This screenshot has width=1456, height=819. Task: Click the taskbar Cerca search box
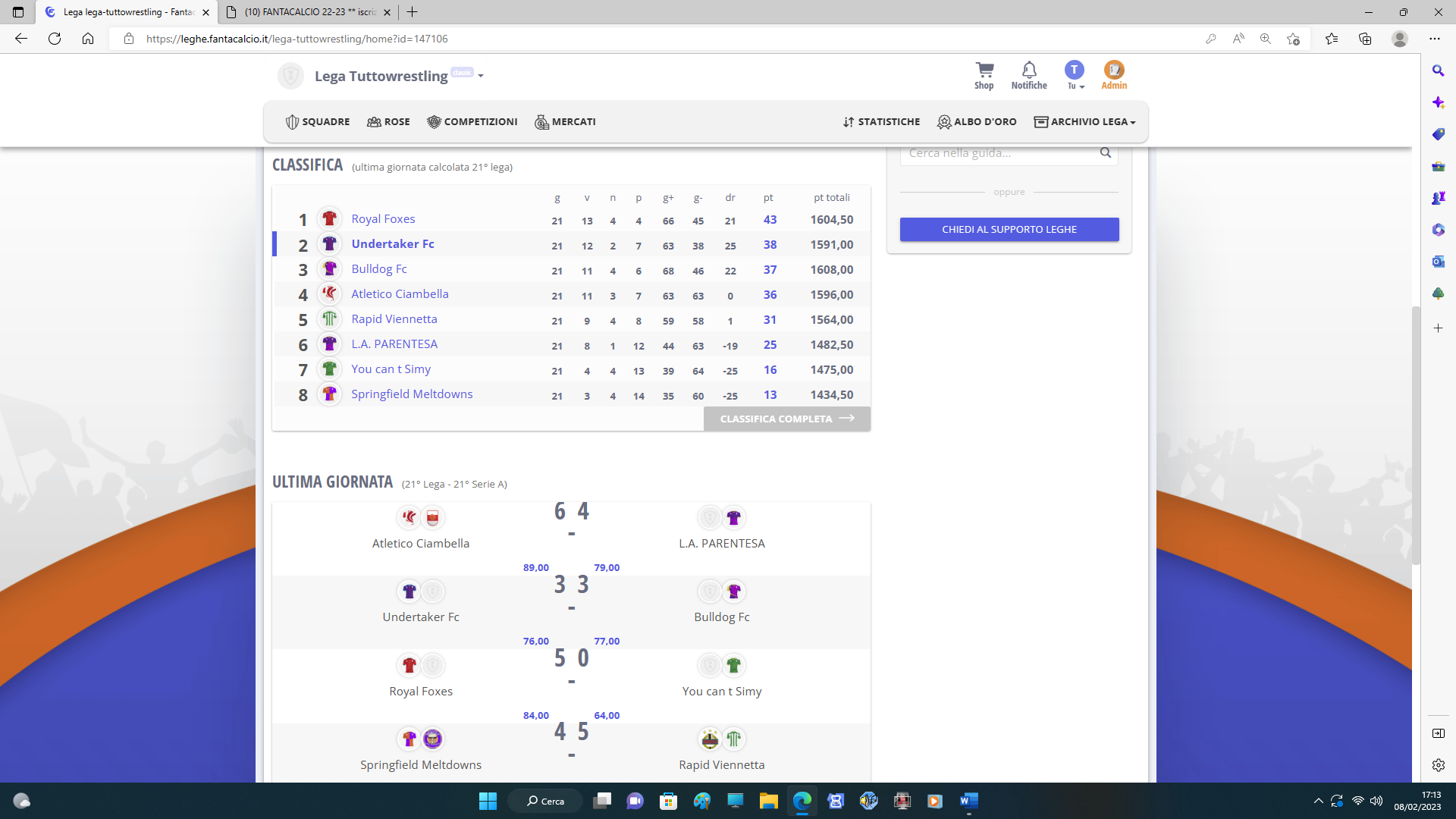click(545, 801)
